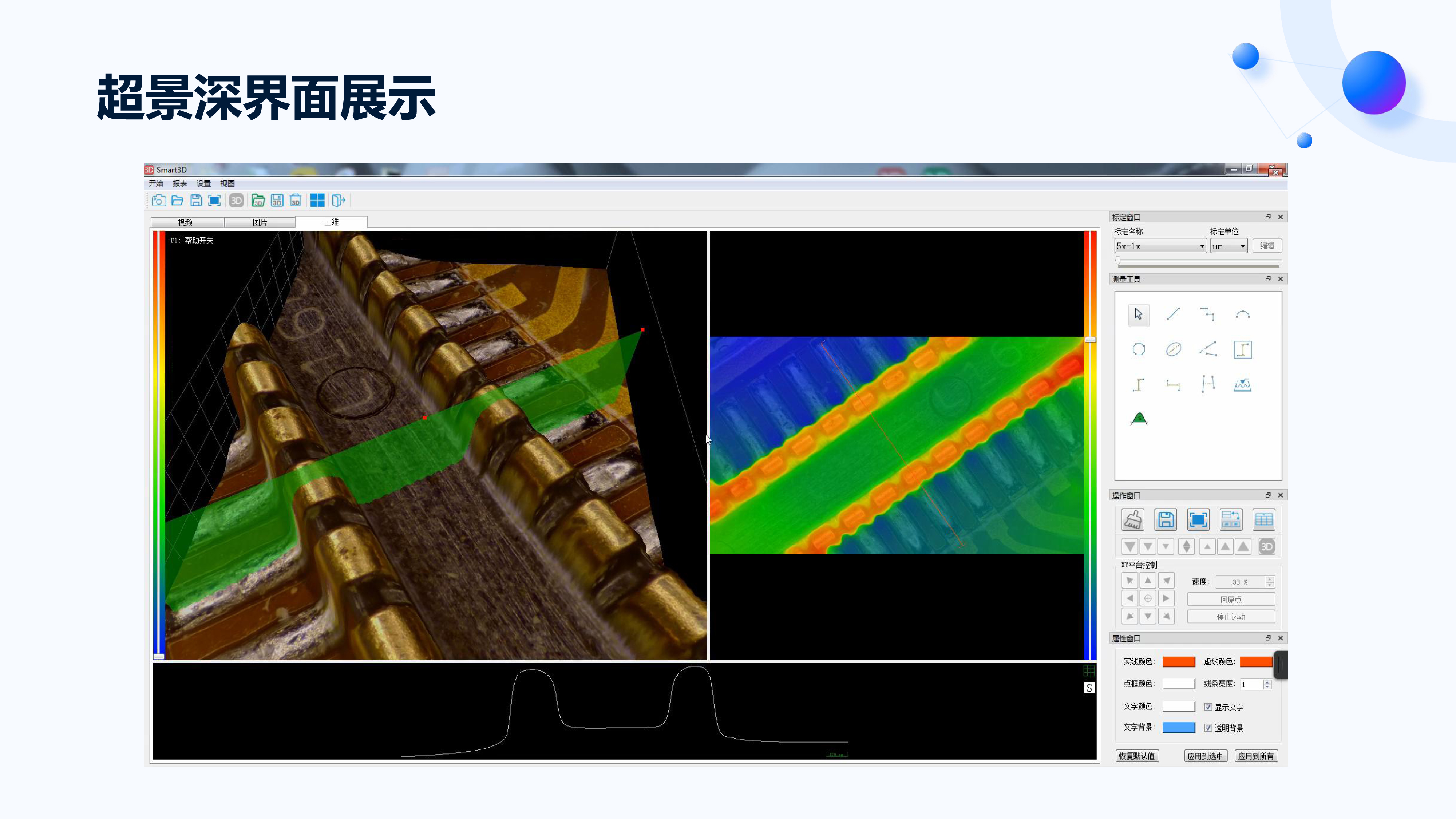Select the line measurement tool
Image resolution: width=1456 pixels, height=819 pixels.
tap(1174, 314)
